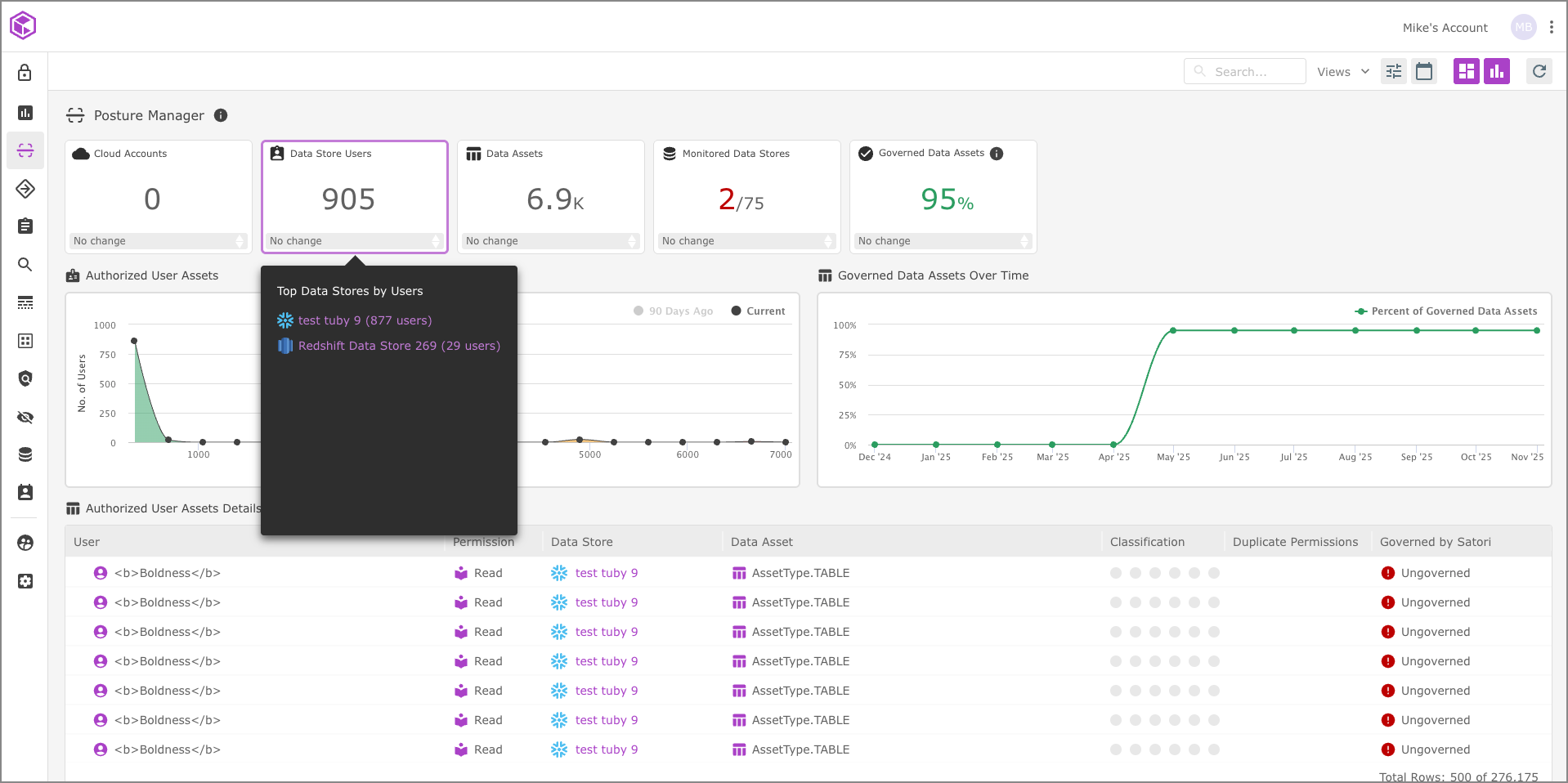The height and width of the screenshot is (783, 1568).
Task: Toggle the 90 Days Ago legend series
Action: coord(673,311)
